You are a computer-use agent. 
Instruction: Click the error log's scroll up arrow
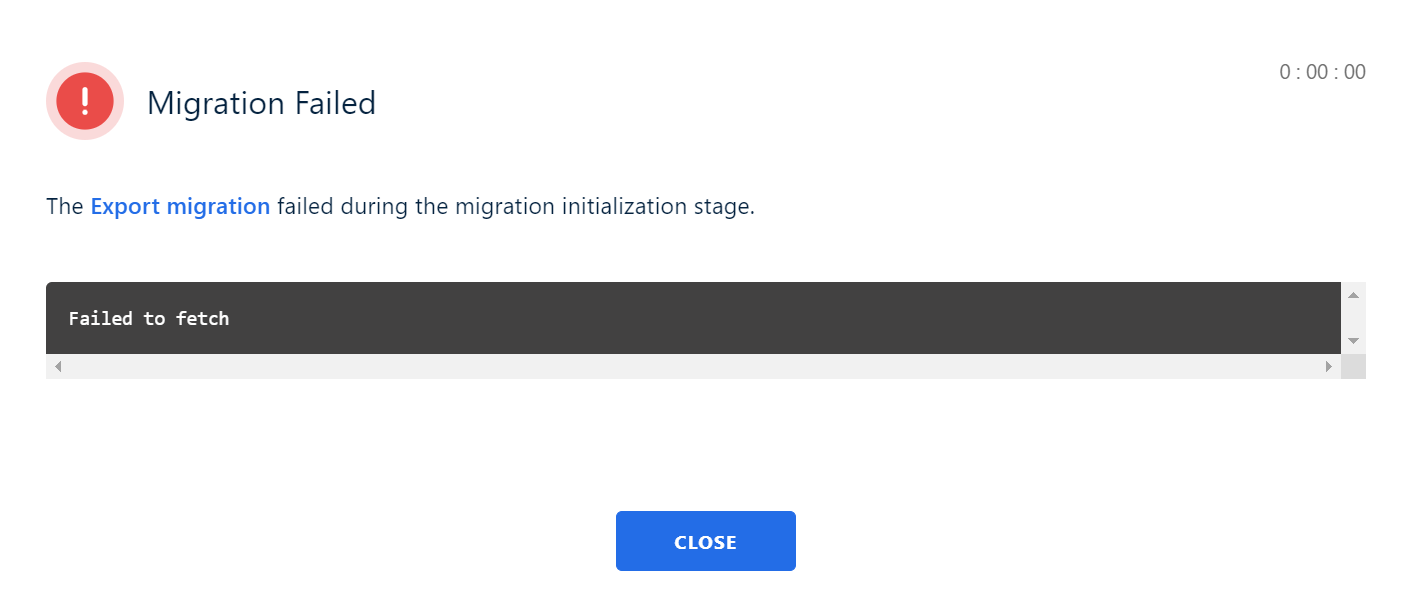[1353, 295]
